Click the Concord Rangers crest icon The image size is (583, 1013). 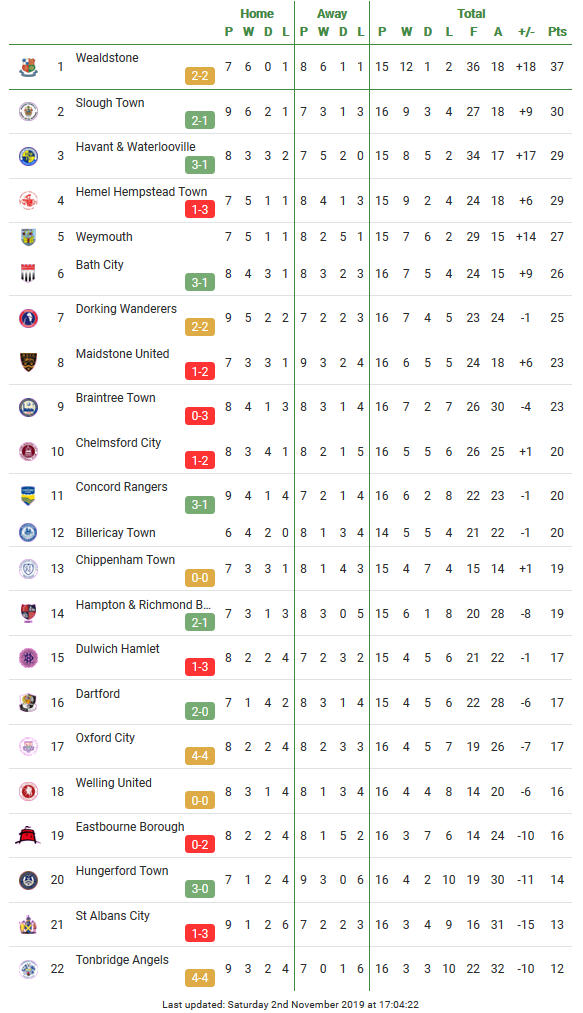point(28,496)
